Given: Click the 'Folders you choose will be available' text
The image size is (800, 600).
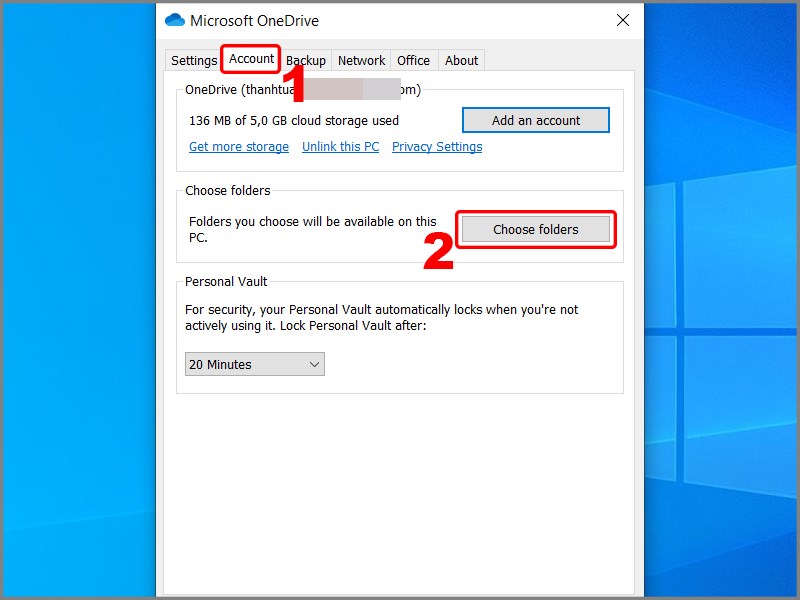Looking at the screenshot, I should pos(313,230).
